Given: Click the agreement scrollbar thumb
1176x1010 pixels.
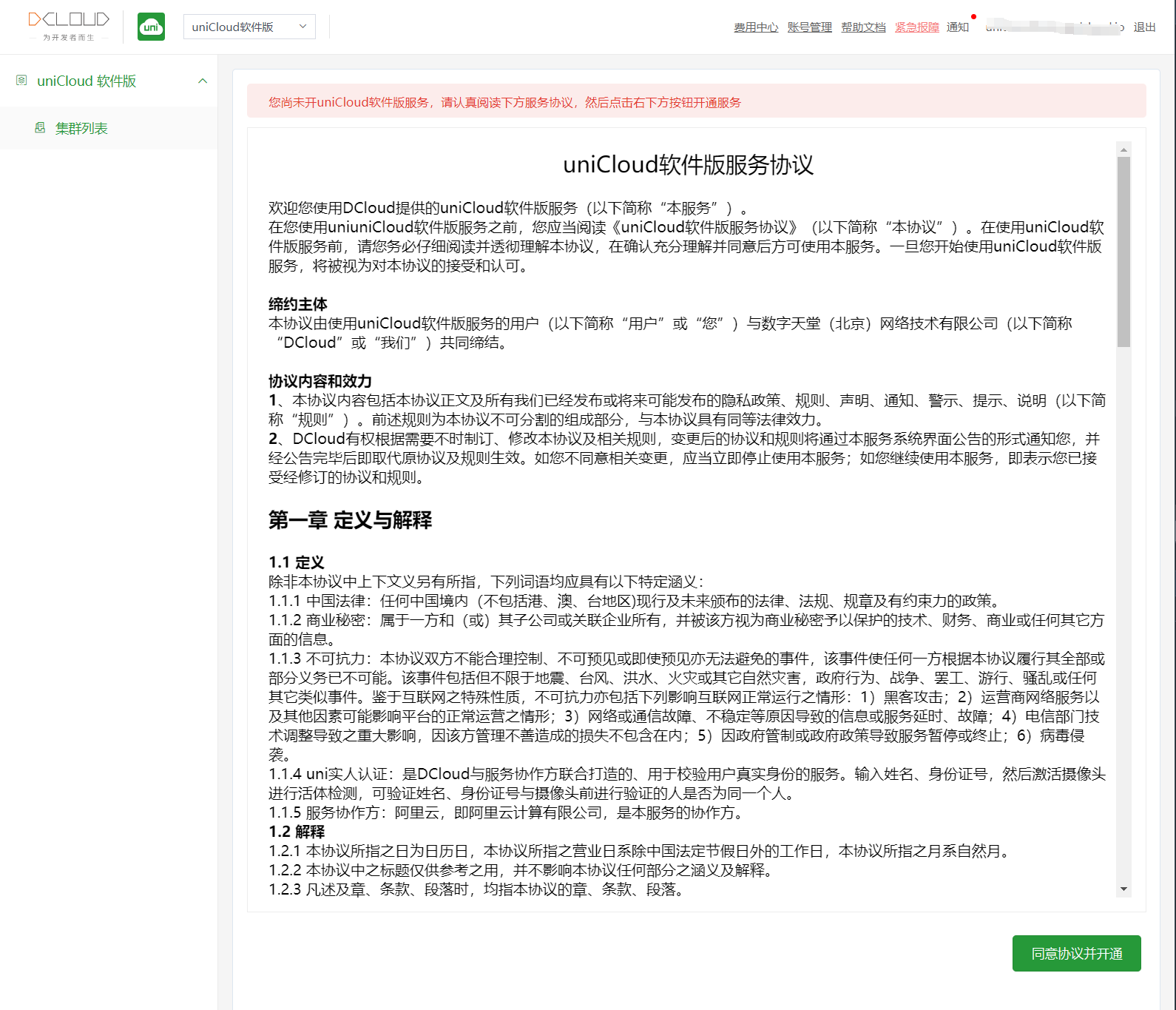Looking at the screenshot, I should coord(1123,252).
